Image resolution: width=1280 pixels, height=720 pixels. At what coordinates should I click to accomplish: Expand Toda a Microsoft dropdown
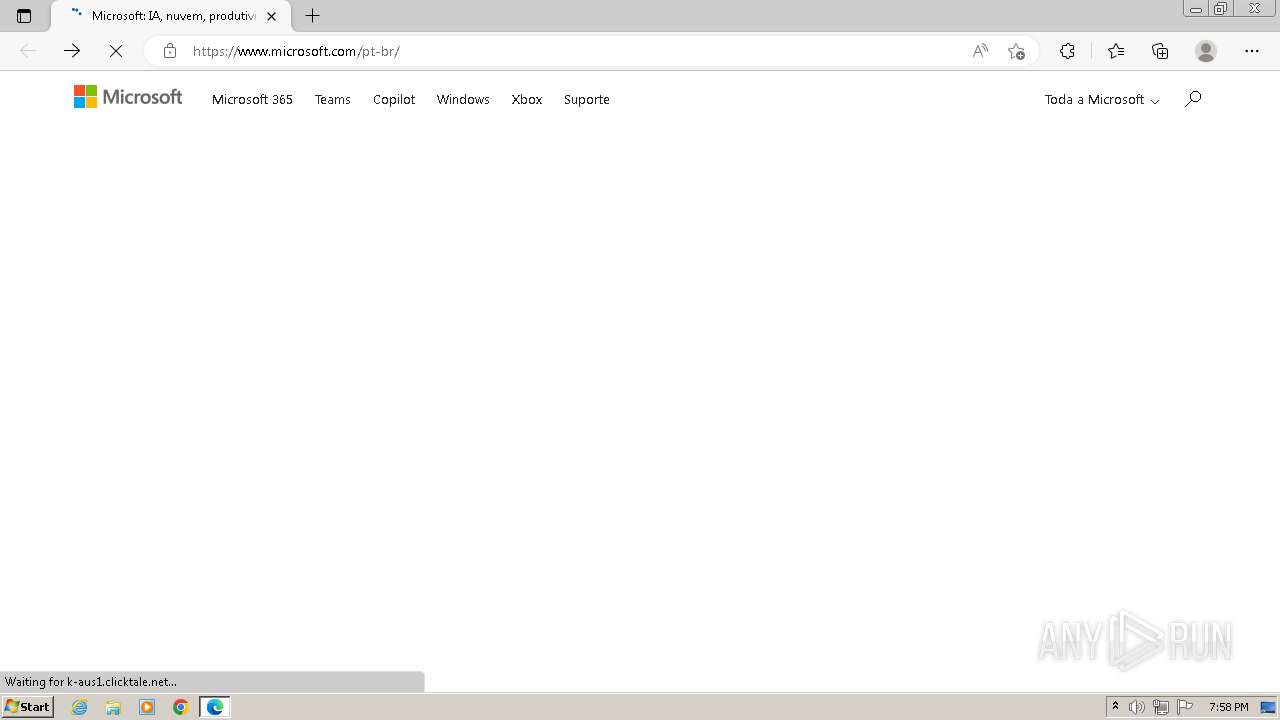(x=1102, y=99)
